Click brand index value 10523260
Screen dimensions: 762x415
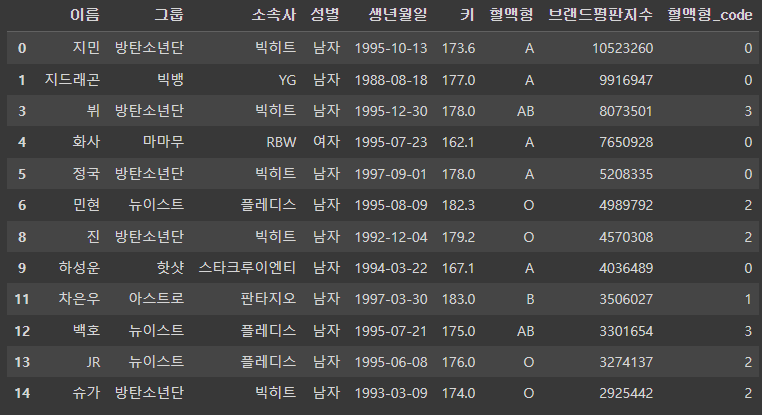622,48
